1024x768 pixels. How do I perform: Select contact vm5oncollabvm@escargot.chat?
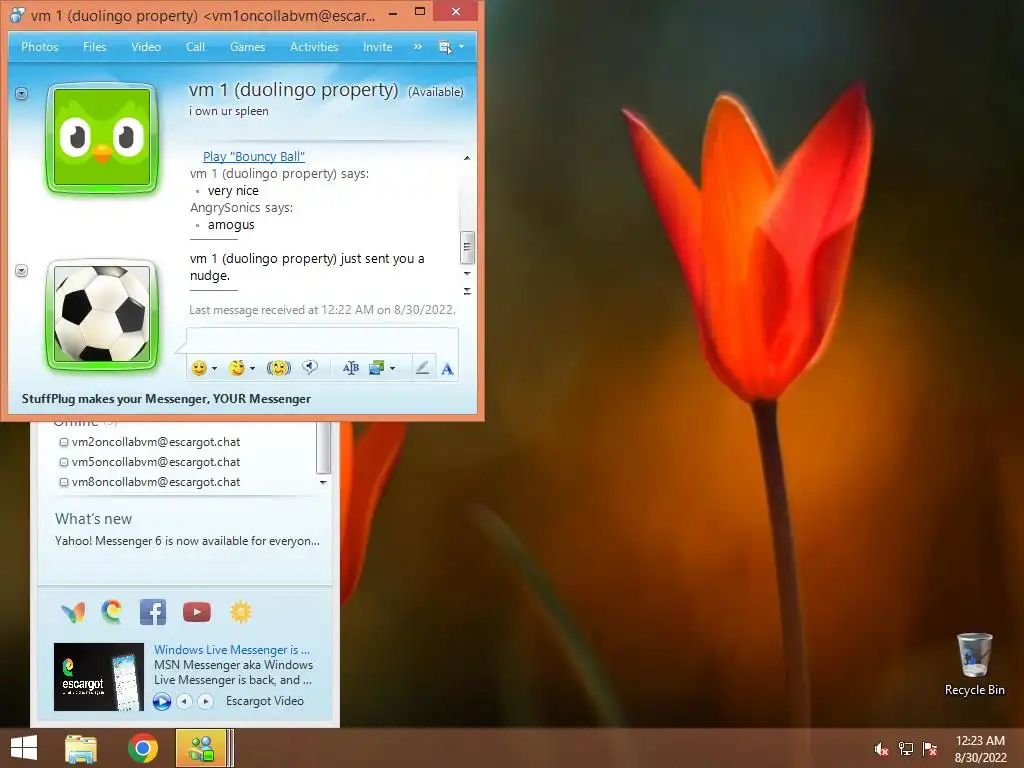(x=156, y=462)
